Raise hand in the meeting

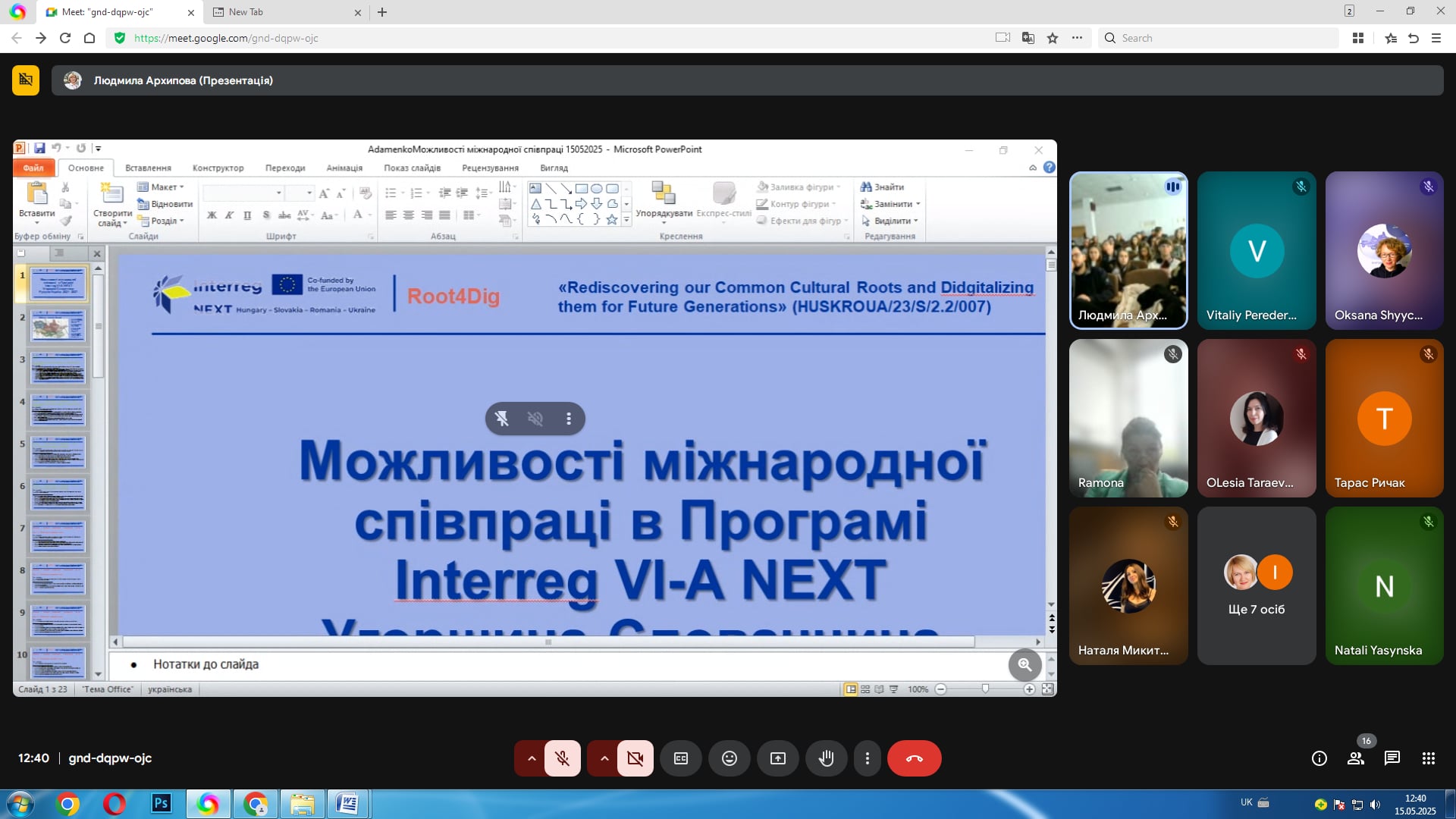827,758
